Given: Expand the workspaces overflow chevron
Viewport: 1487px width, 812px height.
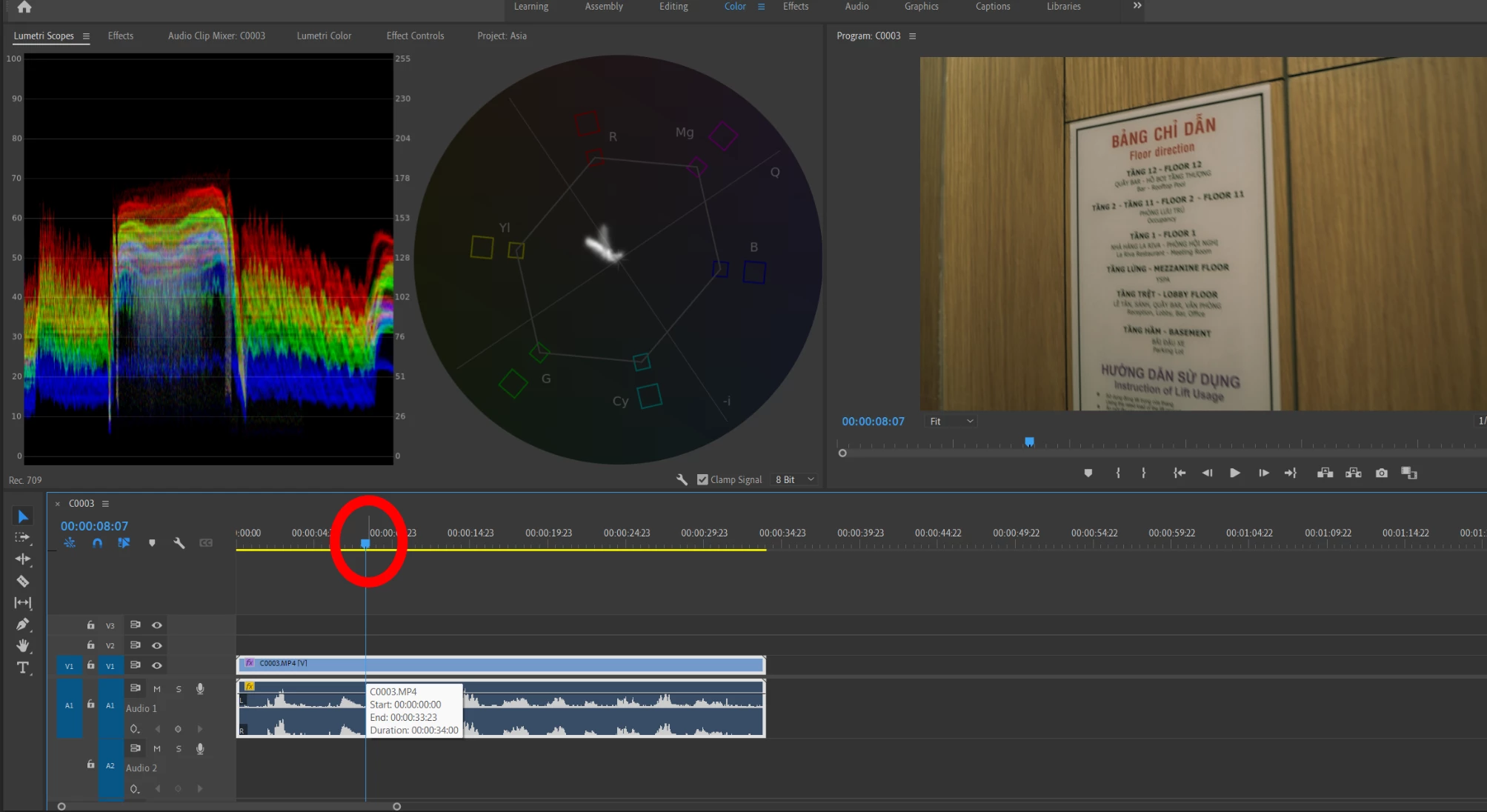Looking at the screenshot, I should (1137, 6).
